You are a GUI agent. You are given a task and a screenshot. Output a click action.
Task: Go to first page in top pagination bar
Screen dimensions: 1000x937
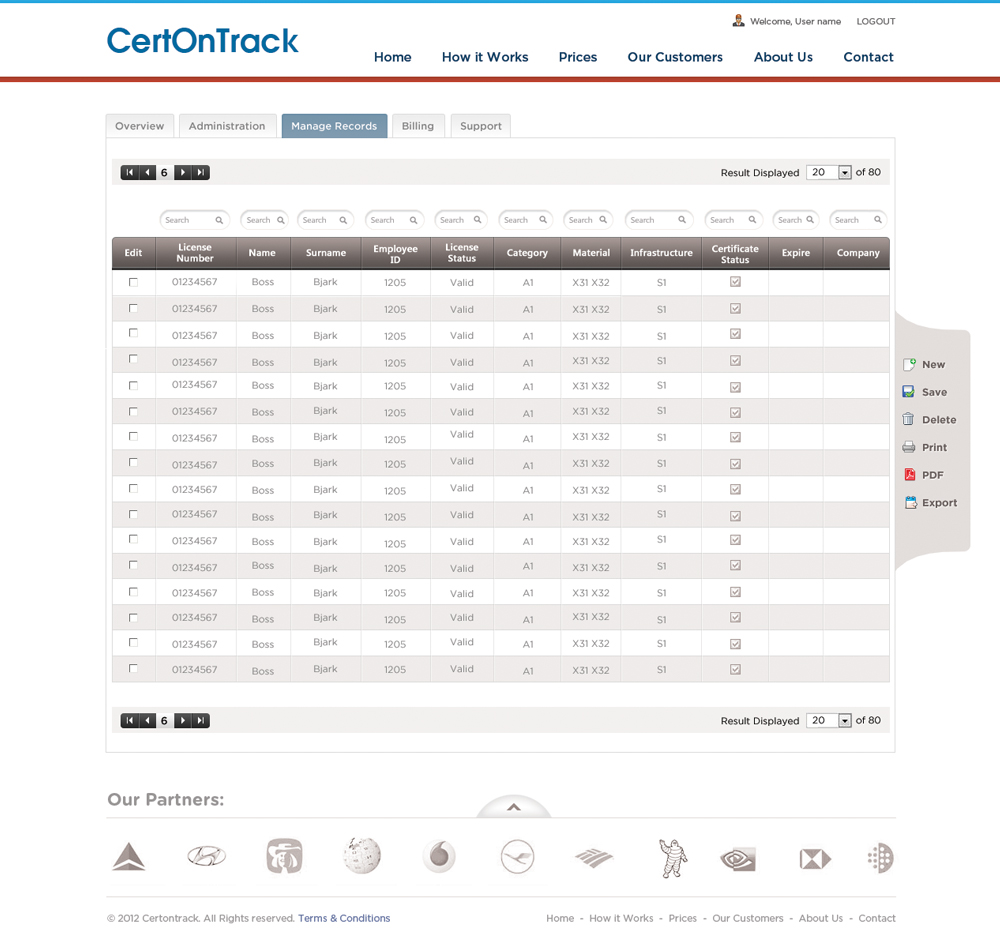click(129, 172)
